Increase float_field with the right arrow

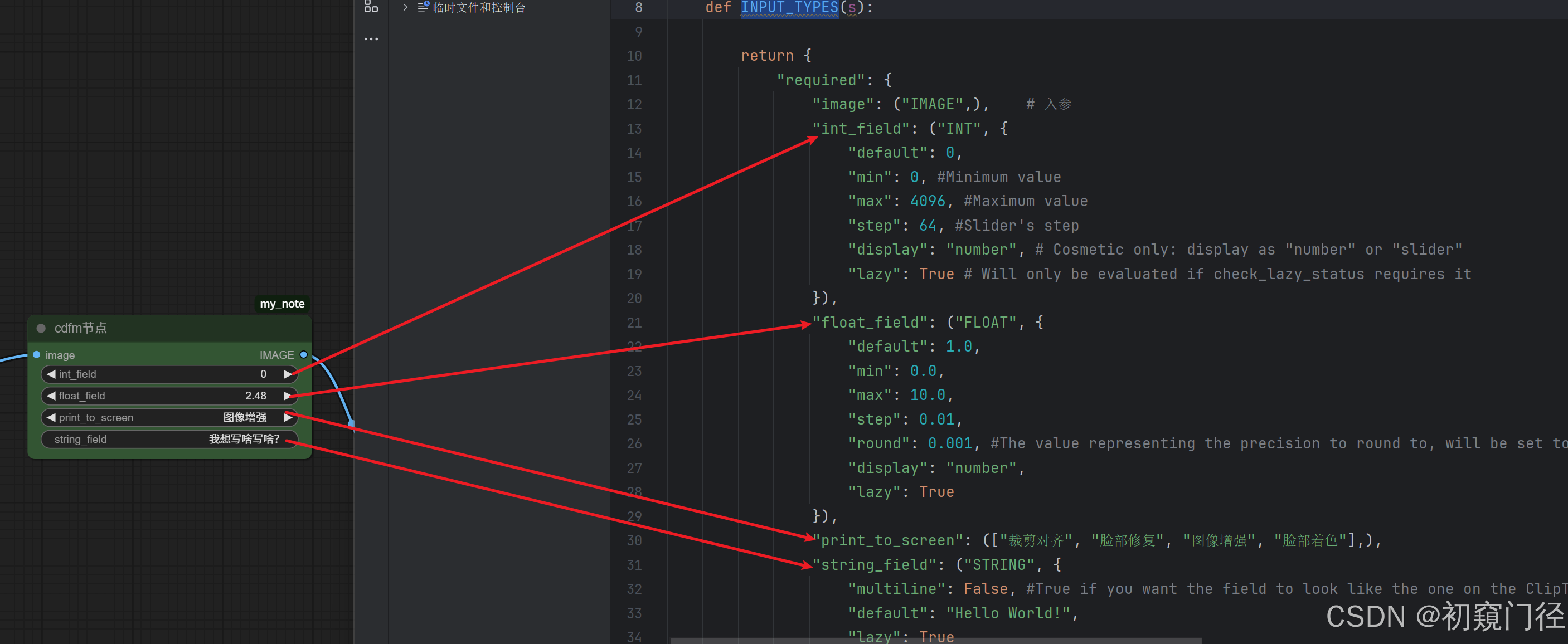point(288,396)
